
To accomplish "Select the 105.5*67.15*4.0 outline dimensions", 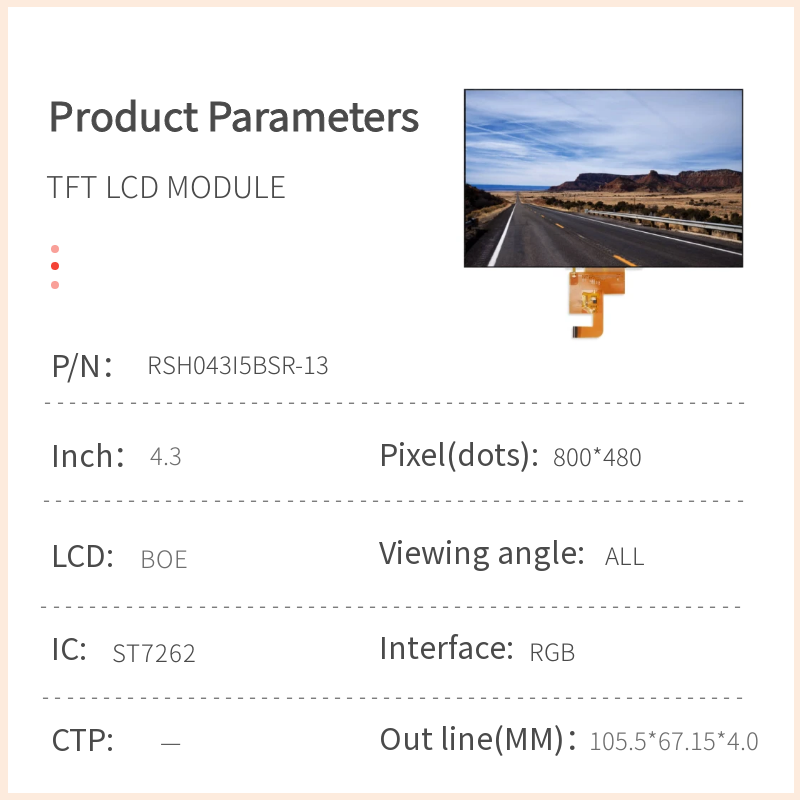I will coord(674,742).
